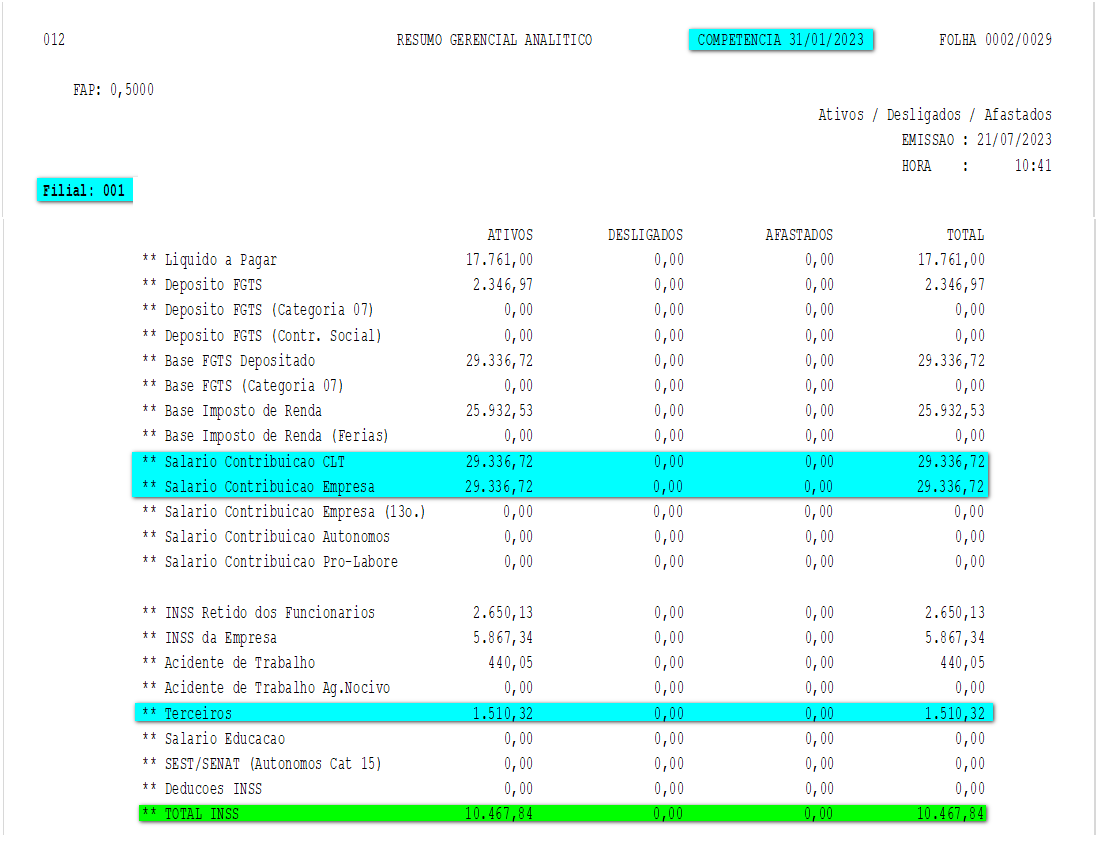Select the Deposito FGTS ativos value 2.346,97
This screenshot has height=845, width=1097.
tap(503, 285)
